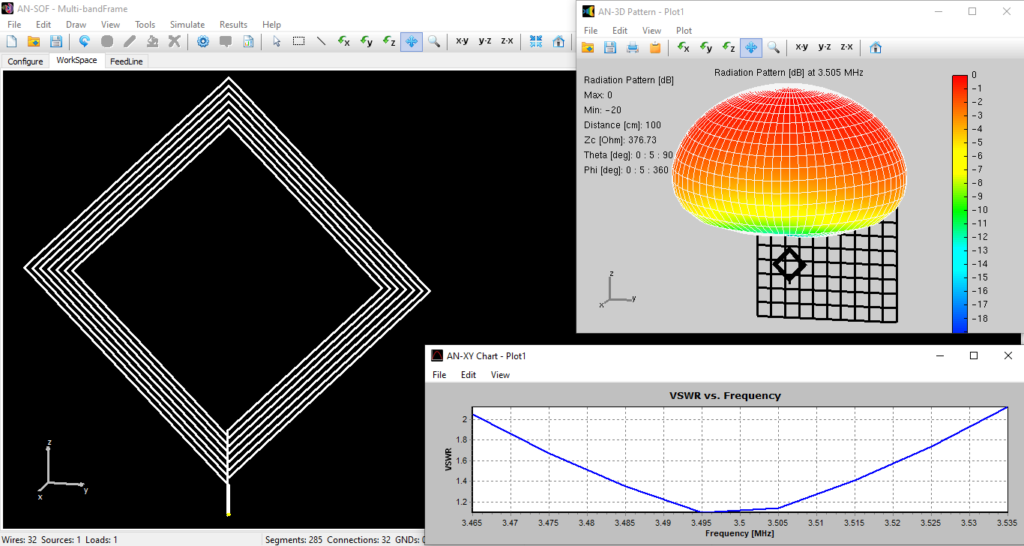Image resolution: width=1024 pixels, height=546 pixels.
Task: Click save icon in AN-3D Pattern toolbar
Action: [610, 48]
